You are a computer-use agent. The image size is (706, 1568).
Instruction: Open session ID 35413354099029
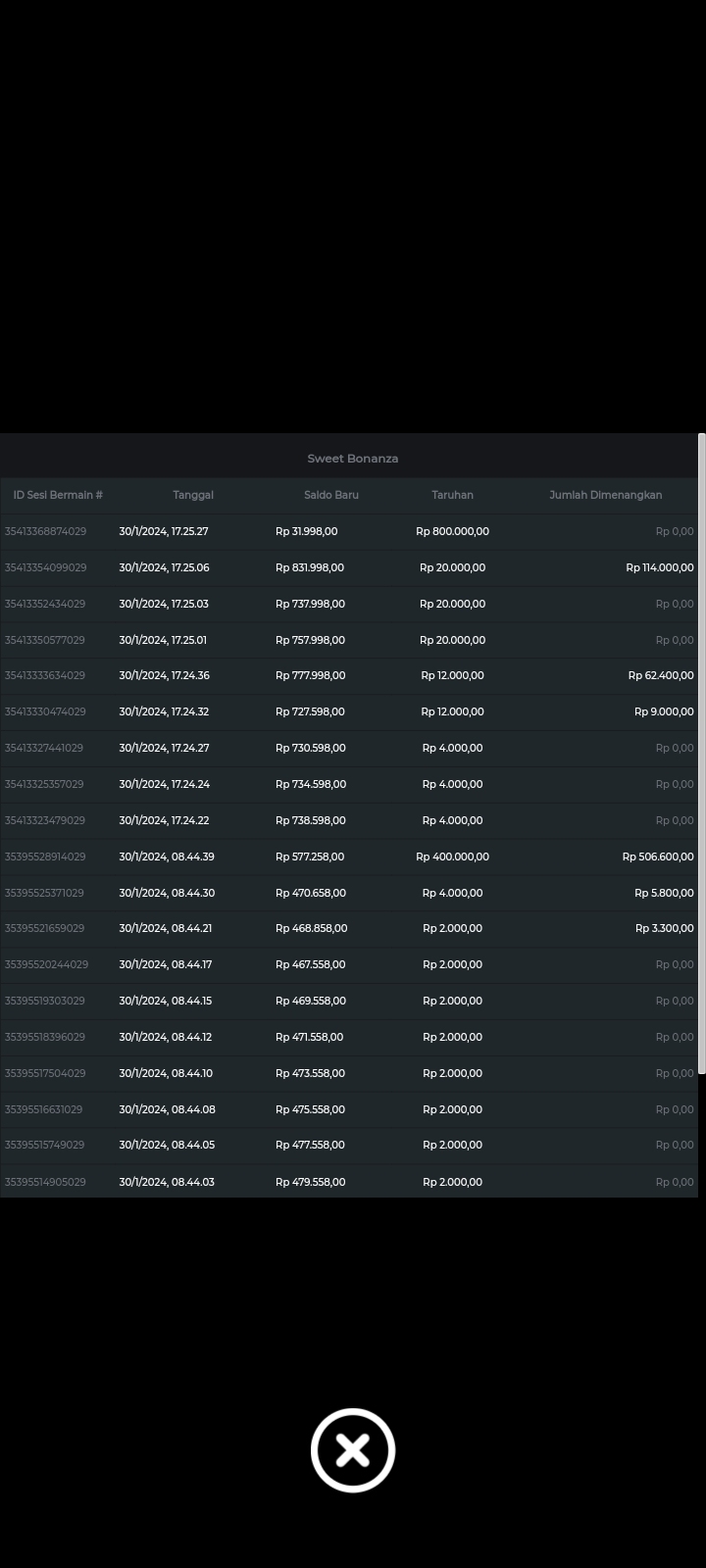pyautogui.click(x=45, y=567)
